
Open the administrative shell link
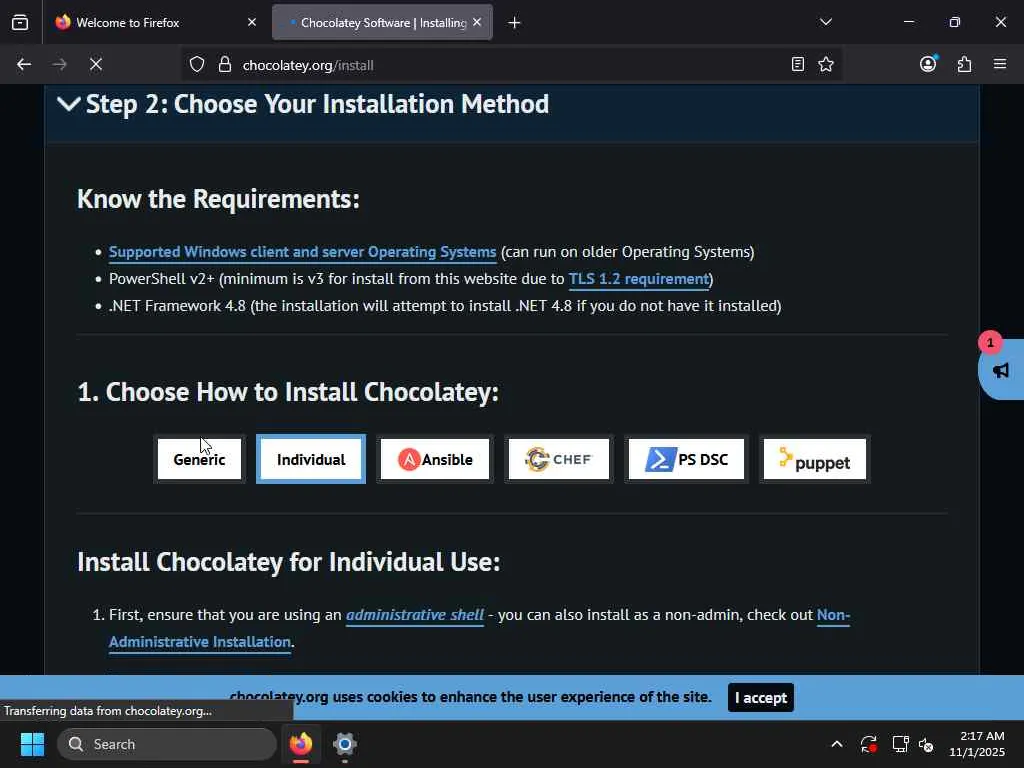pos(415,615)
